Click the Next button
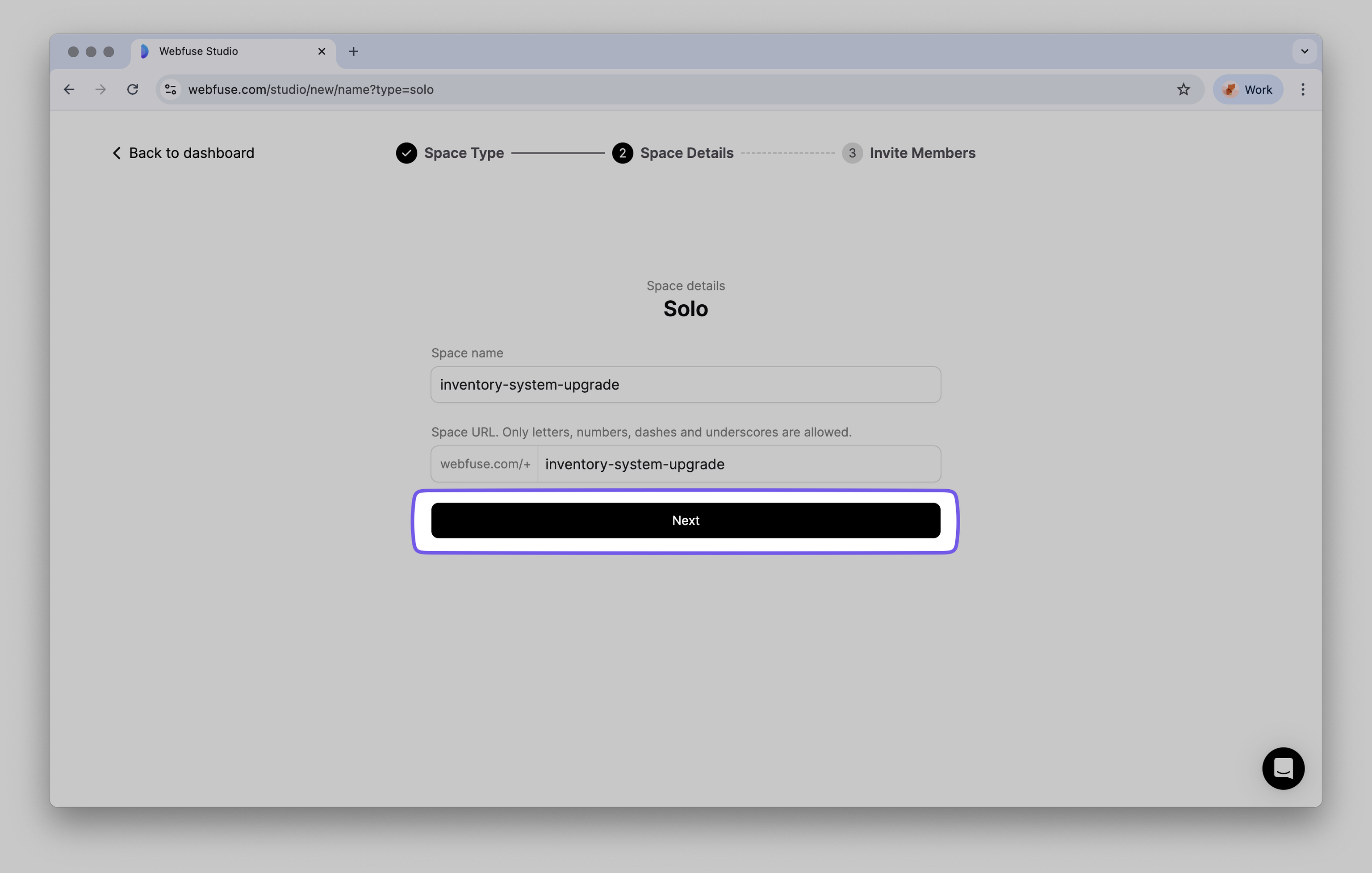The height and width of the screenshot is (873, 1372). 685,520
